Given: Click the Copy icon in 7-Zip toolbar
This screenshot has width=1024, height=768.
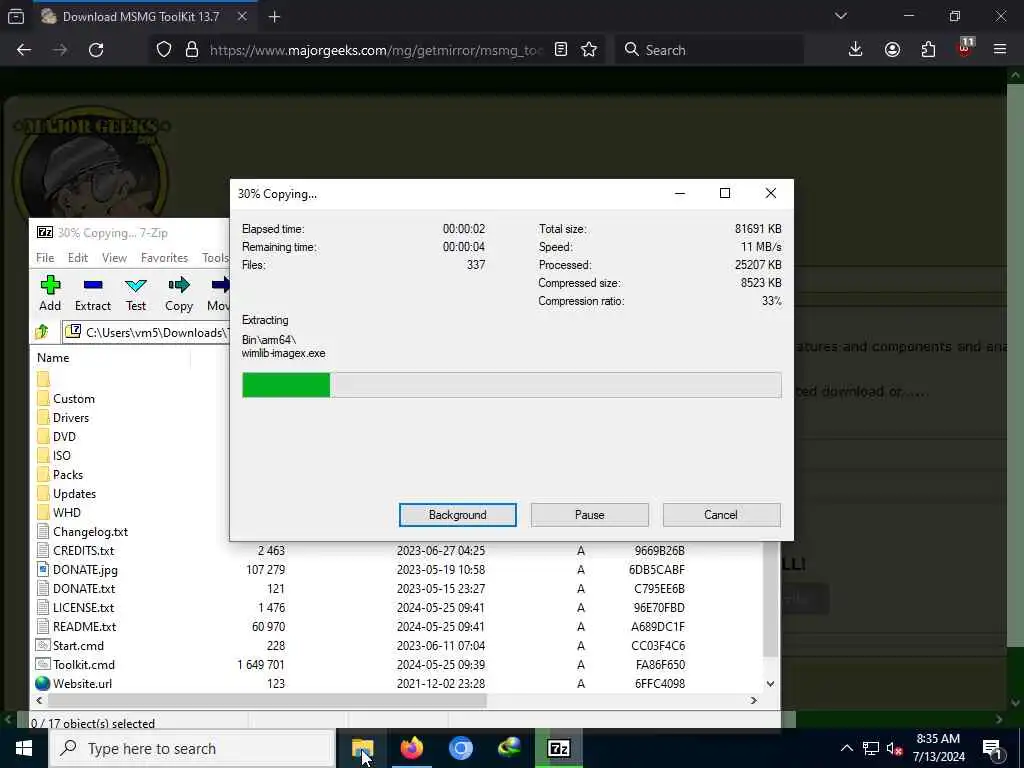Looking at the screenshot, I should (179, 293).
